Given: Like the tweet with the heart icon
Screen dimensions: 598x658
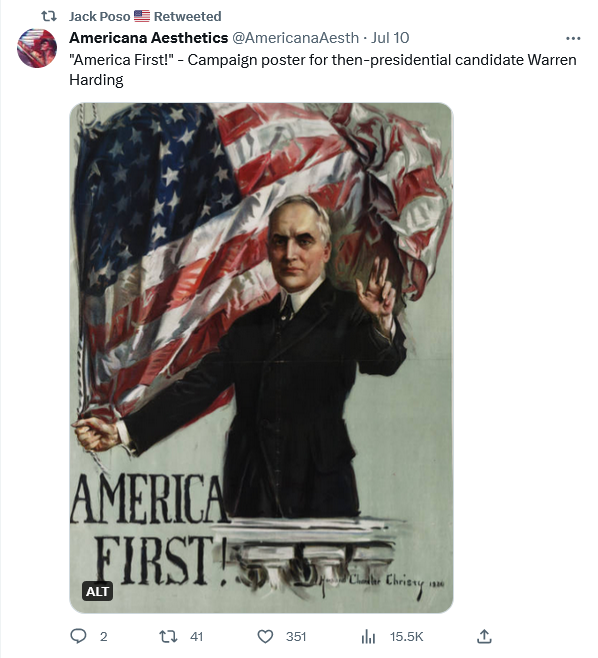Looking at the screenshot, I should pyautogui.click(x=265, y=637).
